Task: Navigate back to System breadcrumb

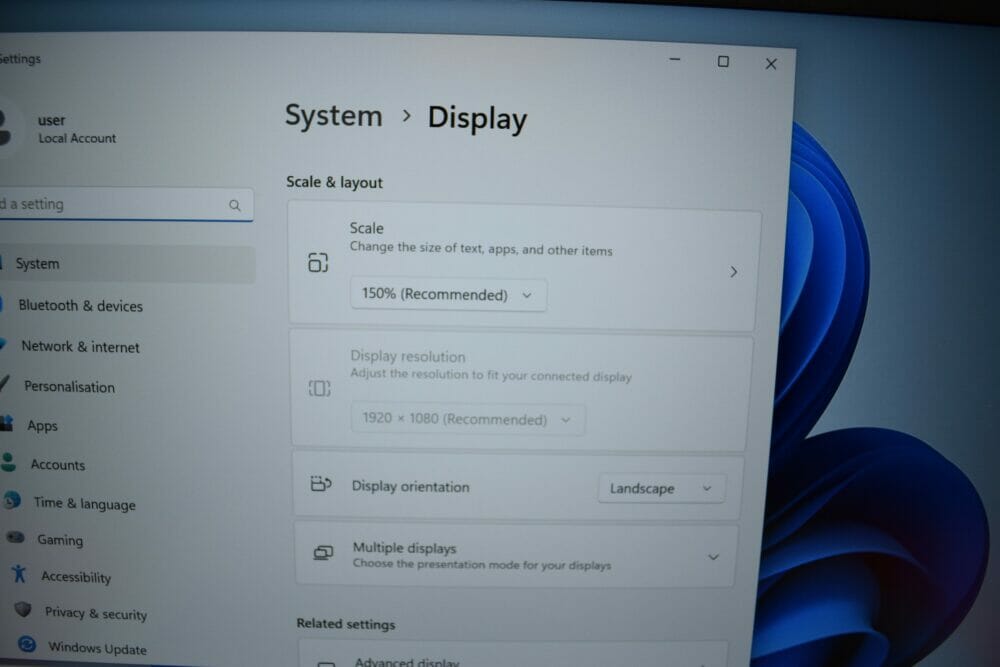Action: coord(334,116)
